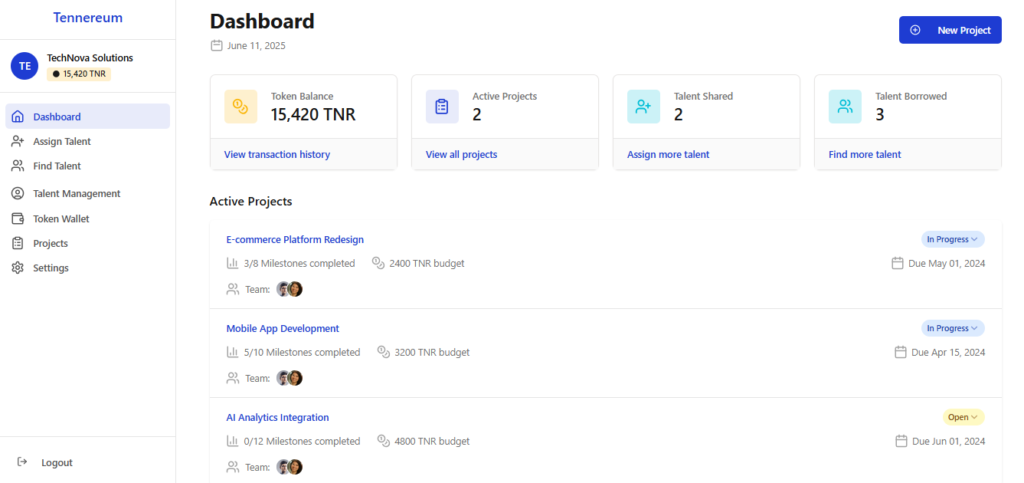Click the budget coins icon for 4800 TNR
This screenshot has width=1024, height=483.
(383, 441)
